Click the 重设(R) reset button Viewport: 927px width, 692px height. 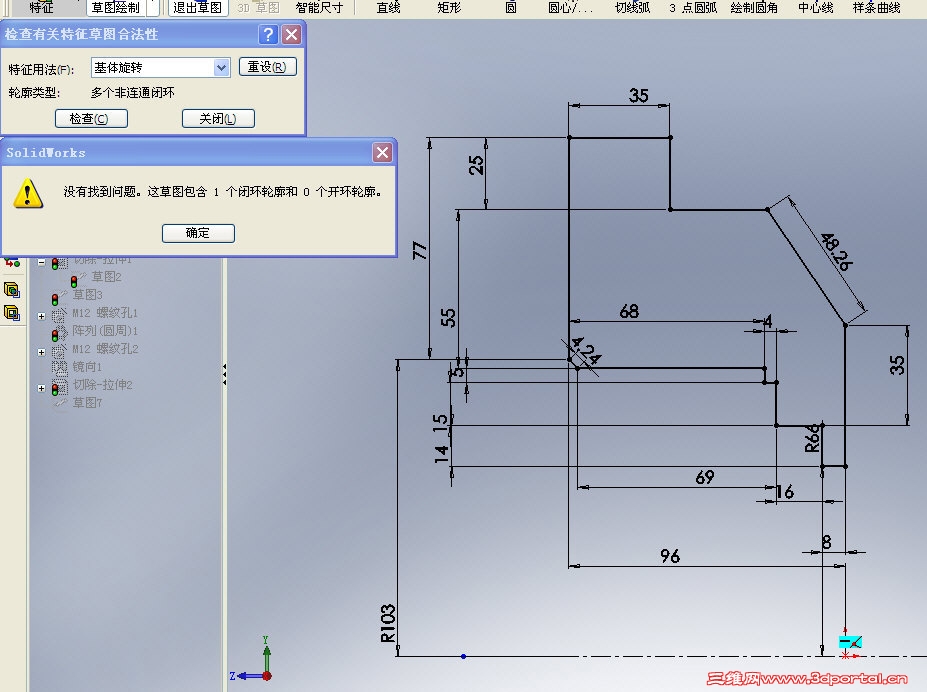point(267,67)
